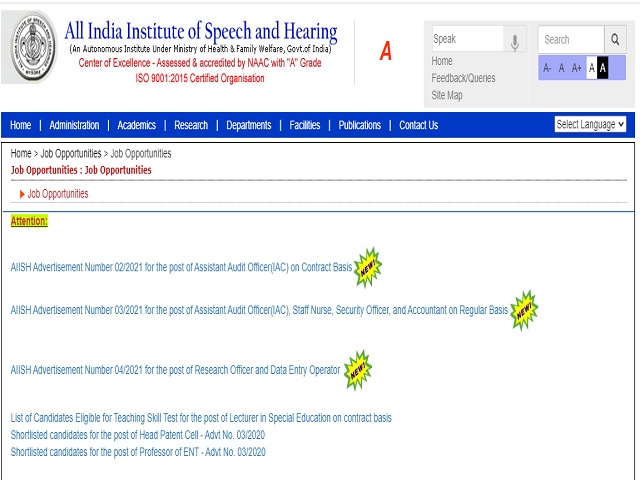Open the Select Language dropdown
Viewport: 640px width, 480px height.
590,125
